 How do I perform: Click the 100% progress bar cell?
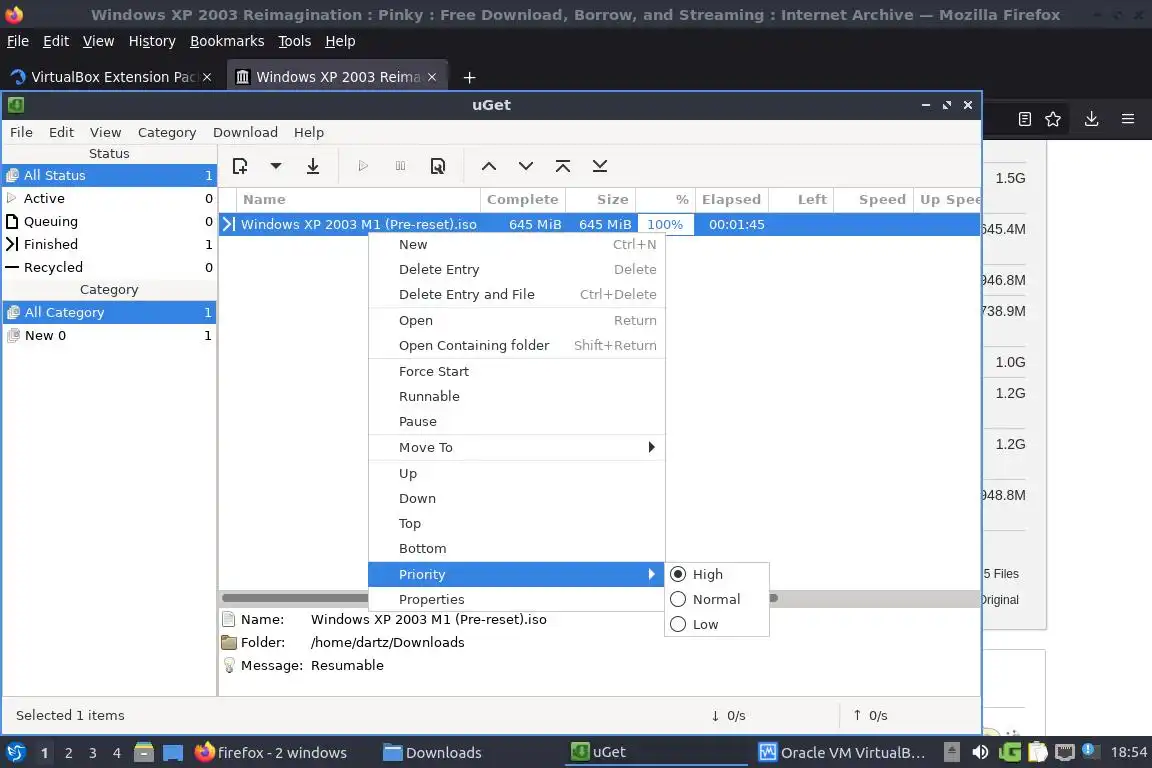point(665,224)
